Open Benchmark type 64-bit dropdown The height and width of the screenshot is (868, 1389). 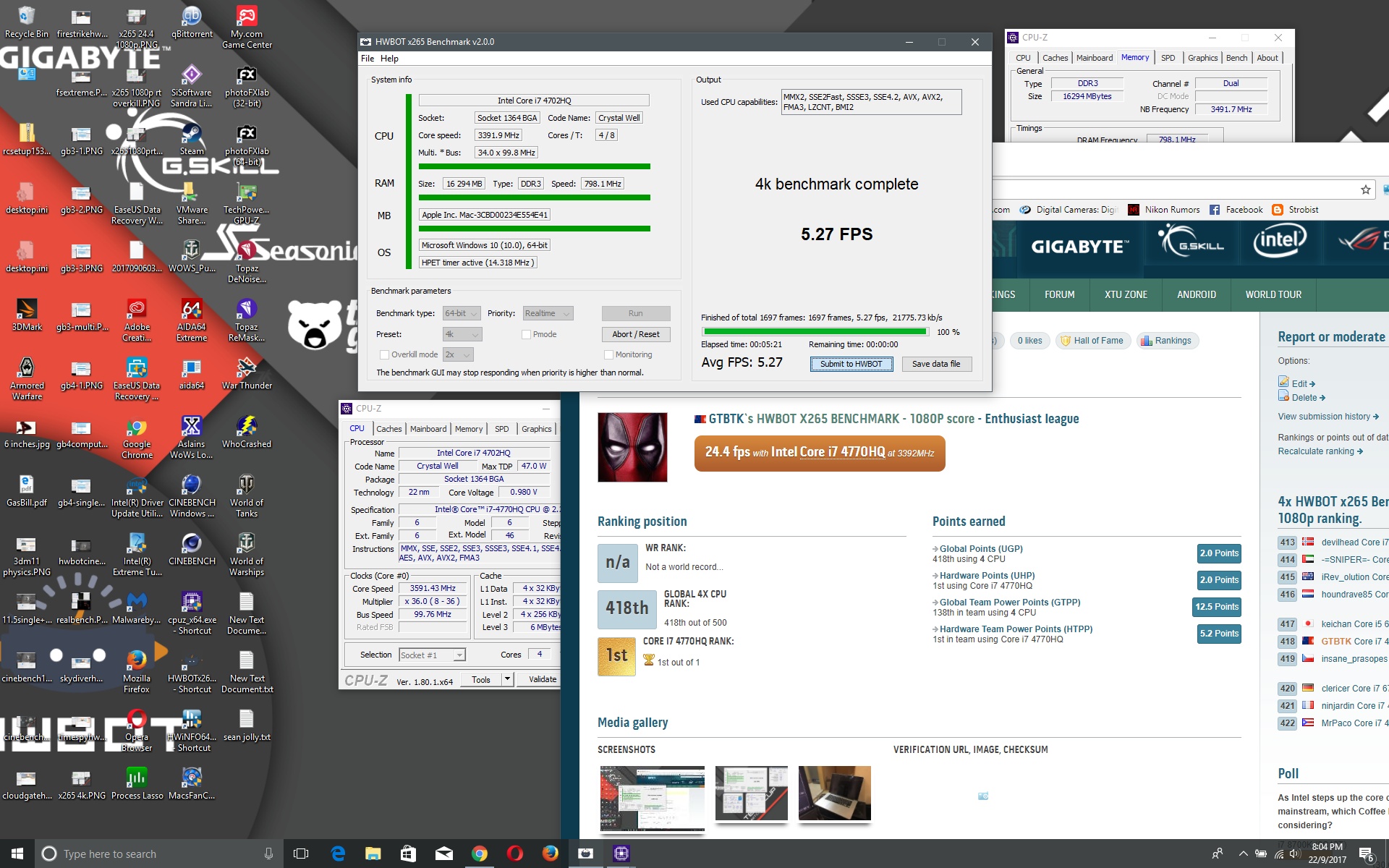(x=461, y=313)
